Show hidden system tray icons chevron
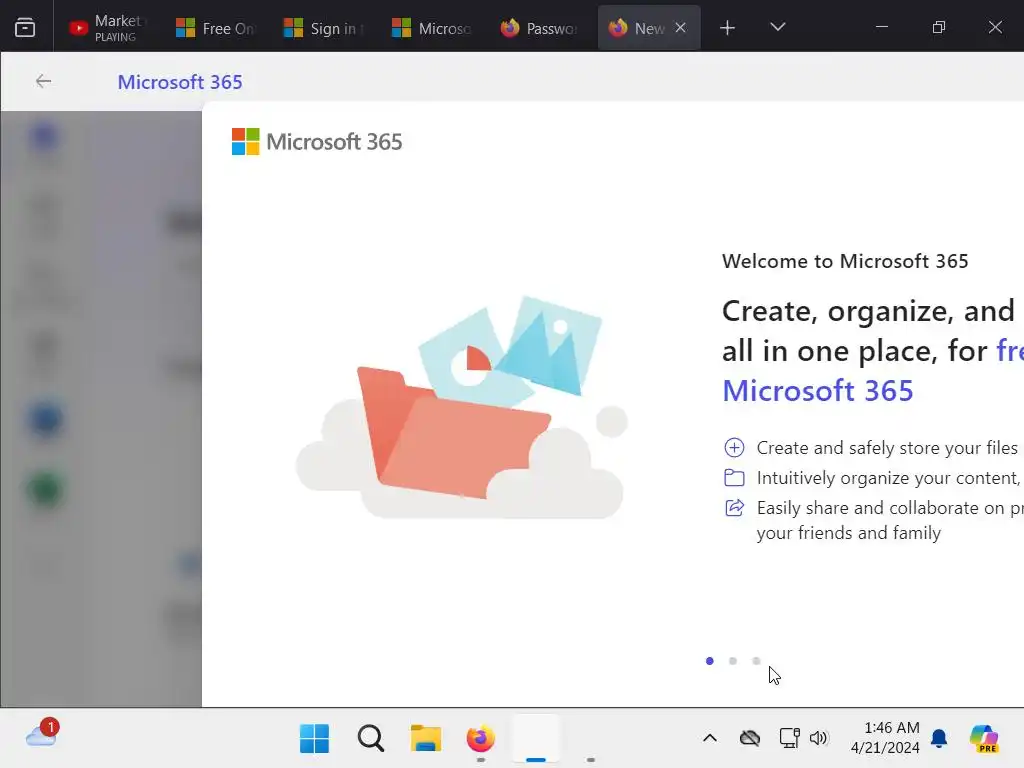This screenshot has height=768, width=1024. [710, 739]
